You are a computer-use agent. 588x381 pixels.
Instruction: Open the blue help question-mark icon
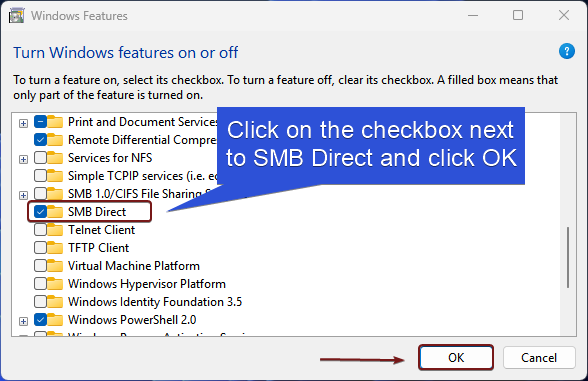click(x=567, y=51)
